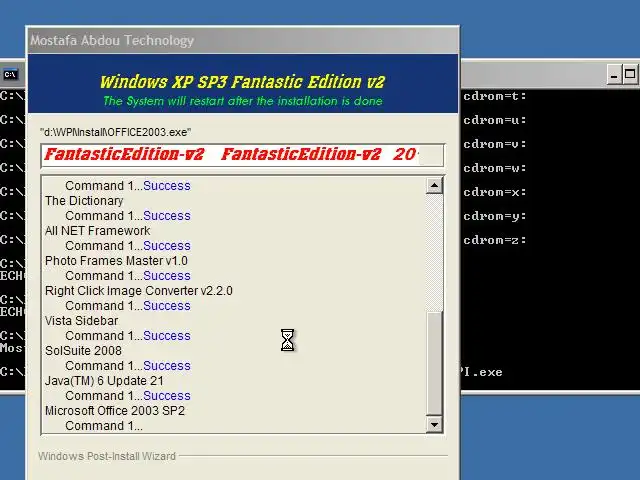
Task: Click Success under Java(TM) 6 Update 21
Action: coord(167,396)
